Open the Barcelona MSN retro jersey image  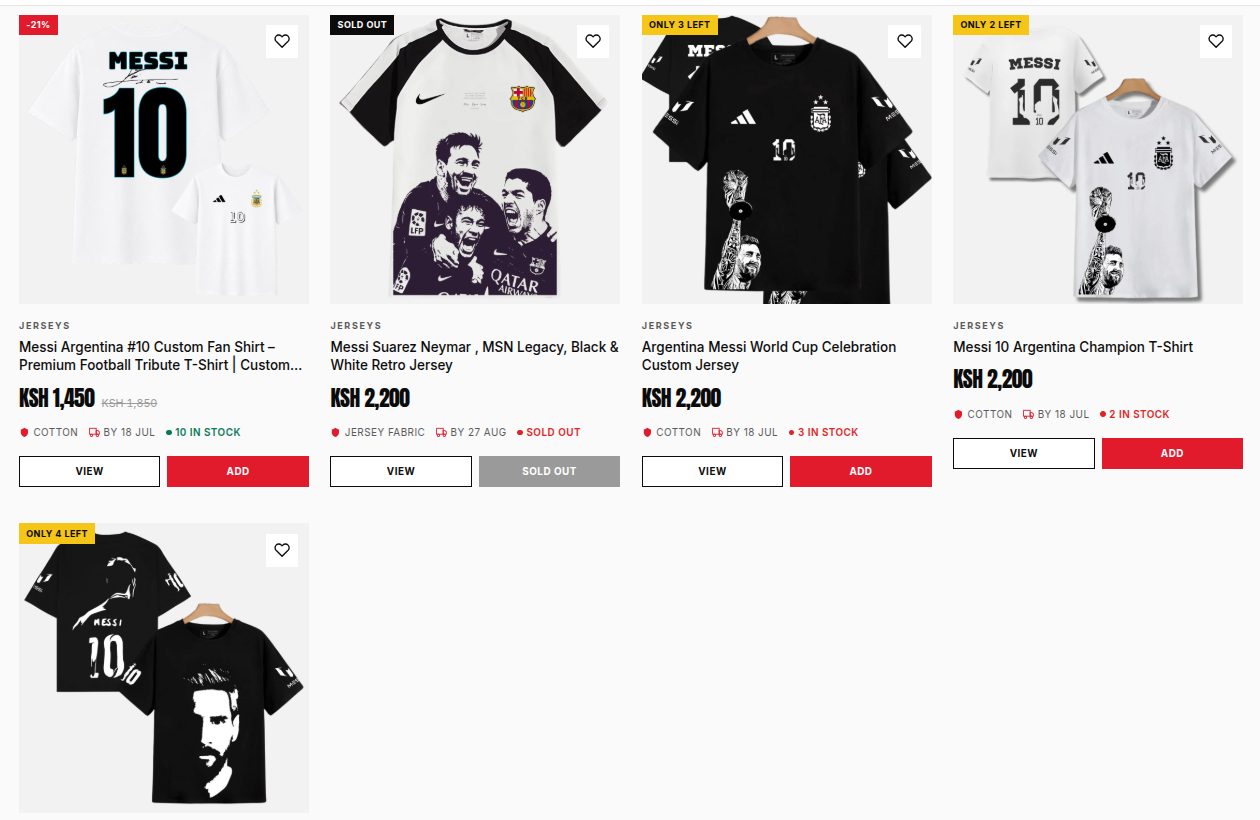[475, 159]
